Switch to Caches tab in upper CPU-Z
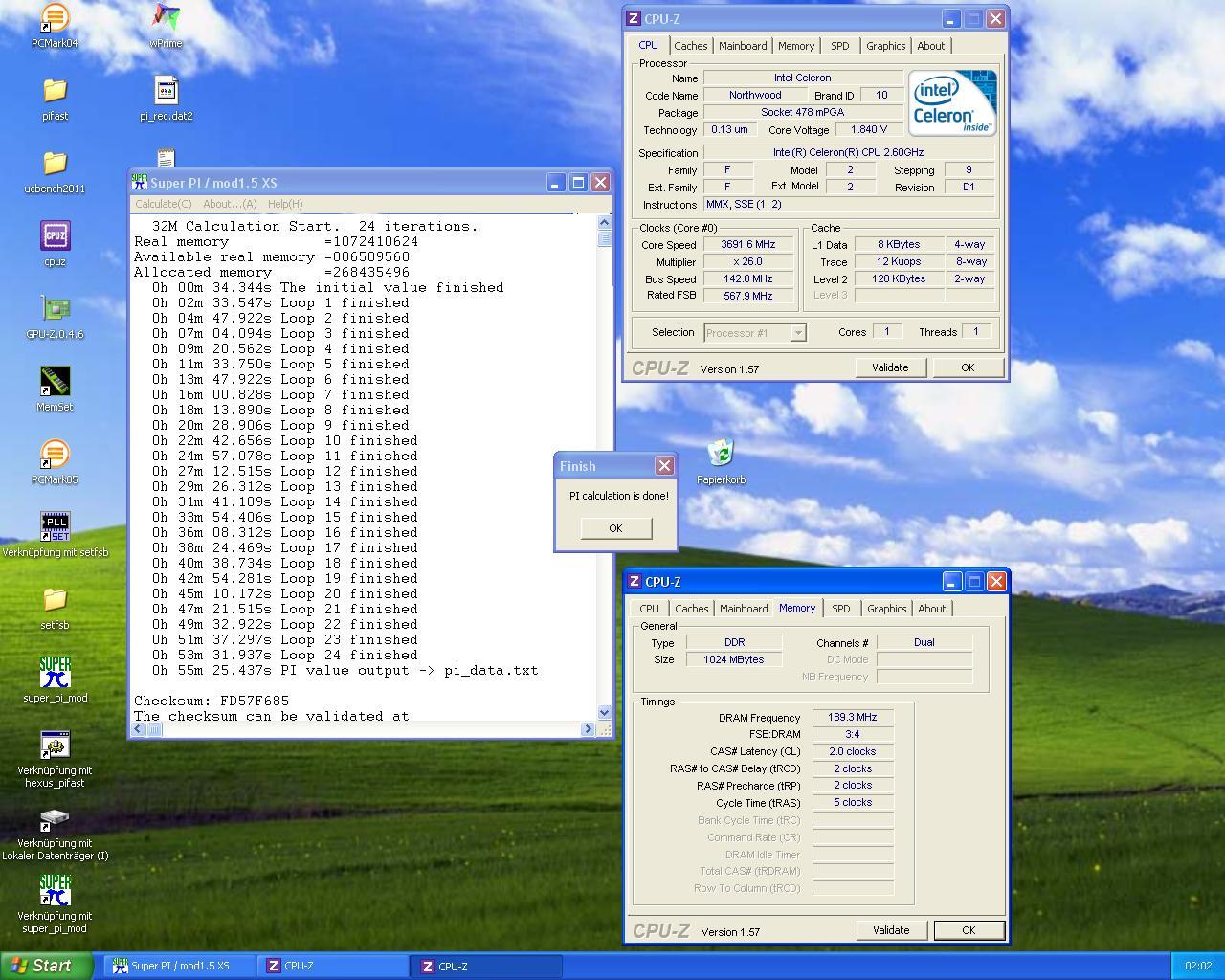The width and height of the screenshot is (1225, 980). tap(690, 46)
